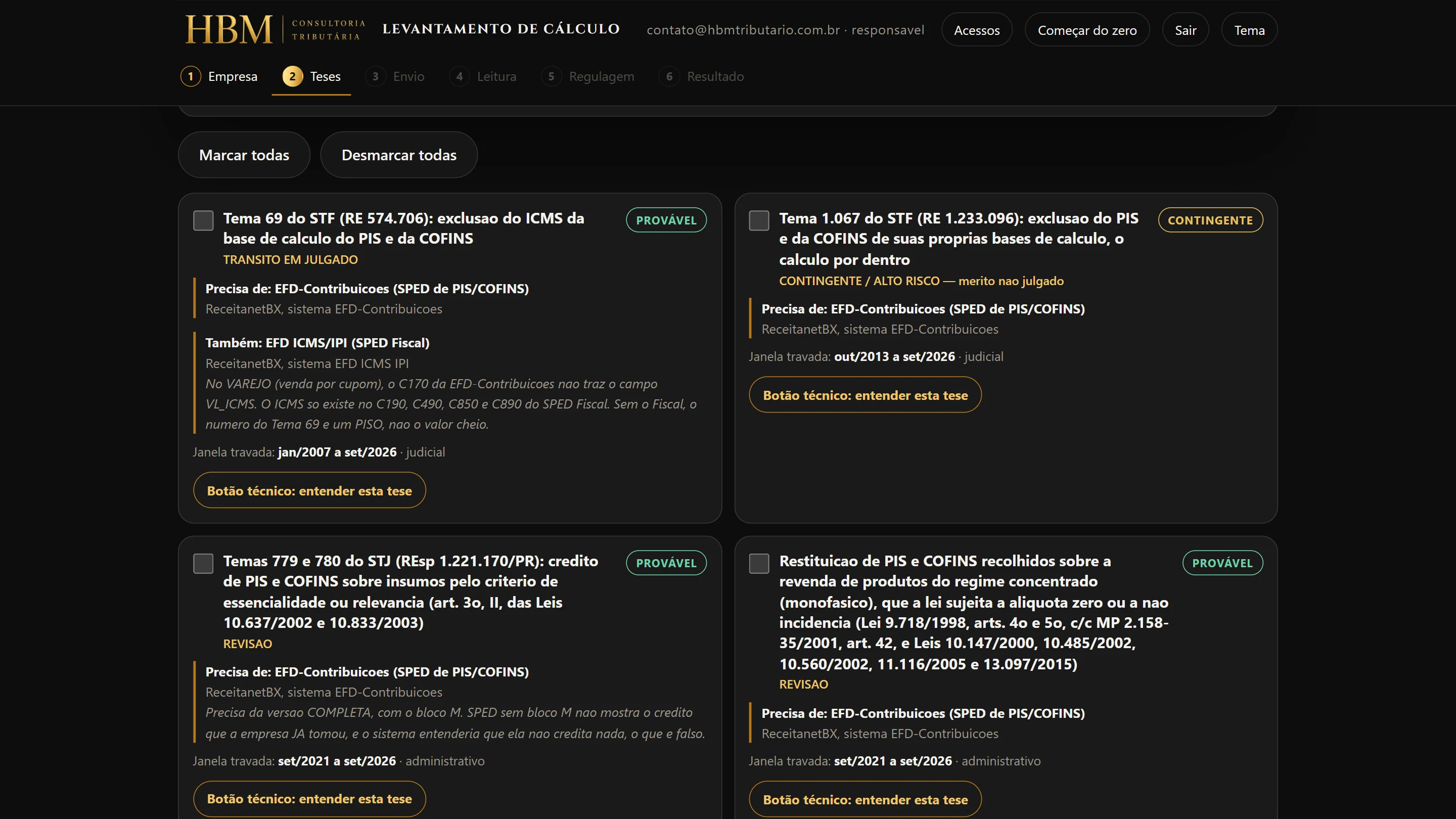This screenshot has width=1456, height=819.
Task: Click 'No VAREJO (venda por cupom)' note
Action: (x=451, y=404)
